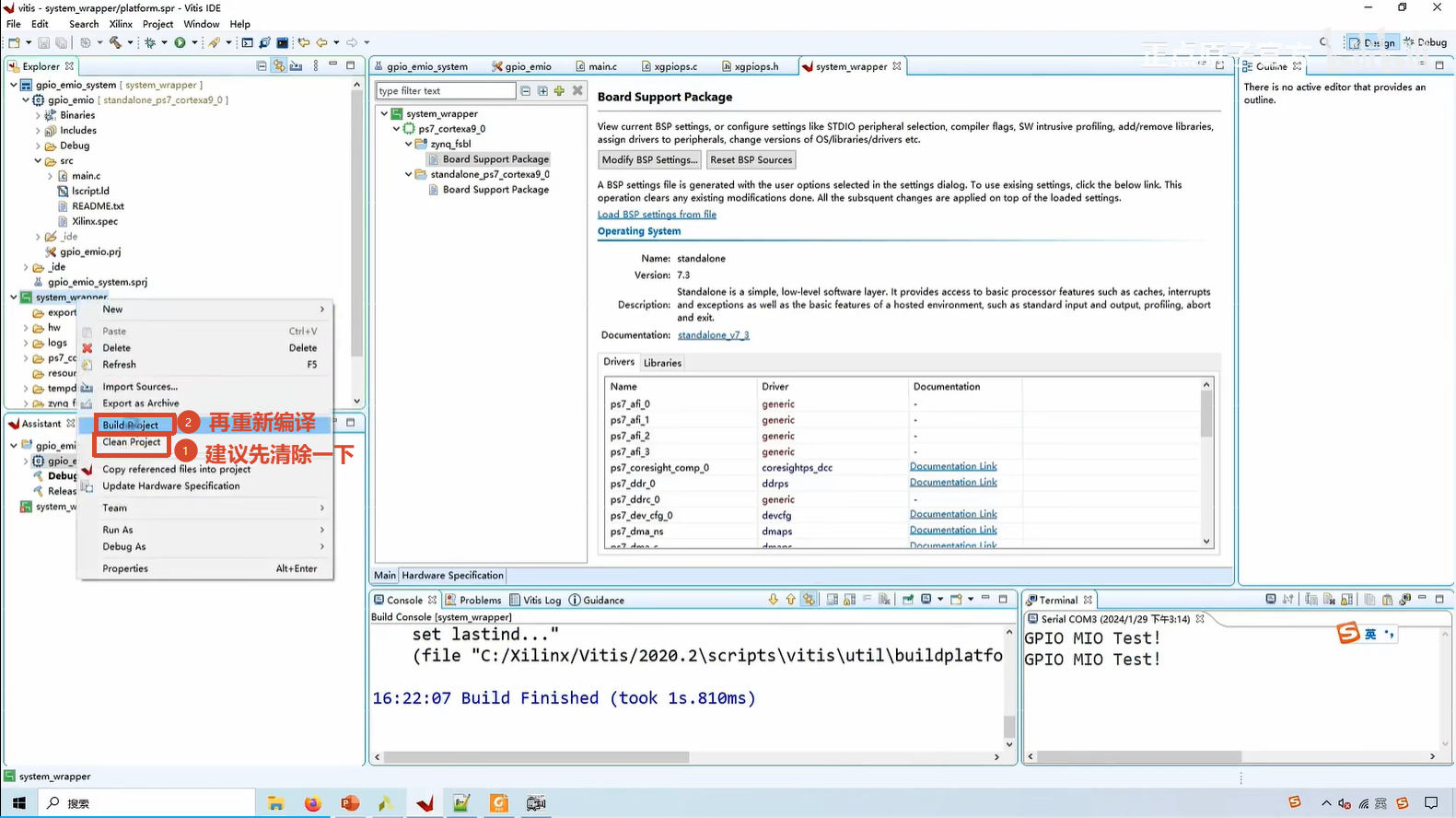Image resolution: width=1456 pixels, height=818 pixels.
Task: Click the volume icon in the system tray
Action: [1345, 803]
